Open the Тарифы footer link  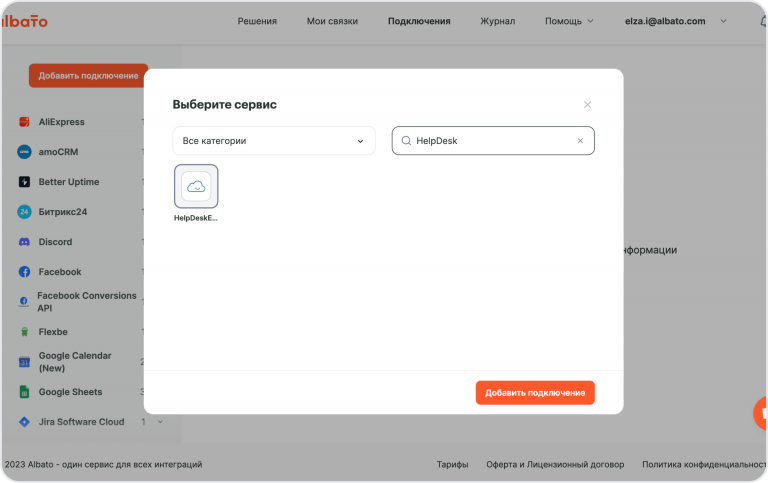[x=452, y=464]
